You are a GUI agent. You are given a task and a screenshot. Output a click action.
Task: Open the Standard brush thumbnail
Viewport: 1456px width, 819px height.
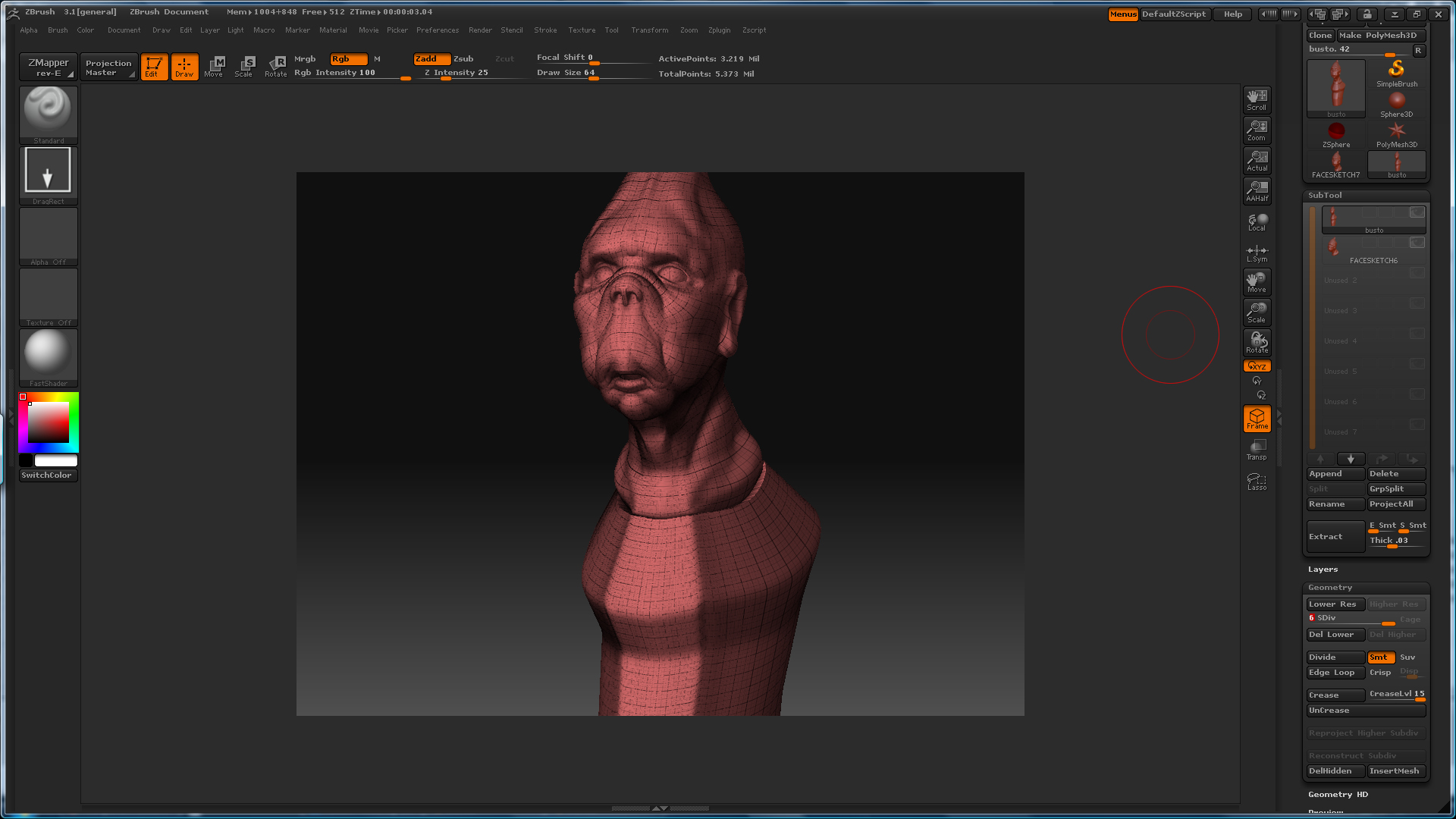[x=48, y=111]
